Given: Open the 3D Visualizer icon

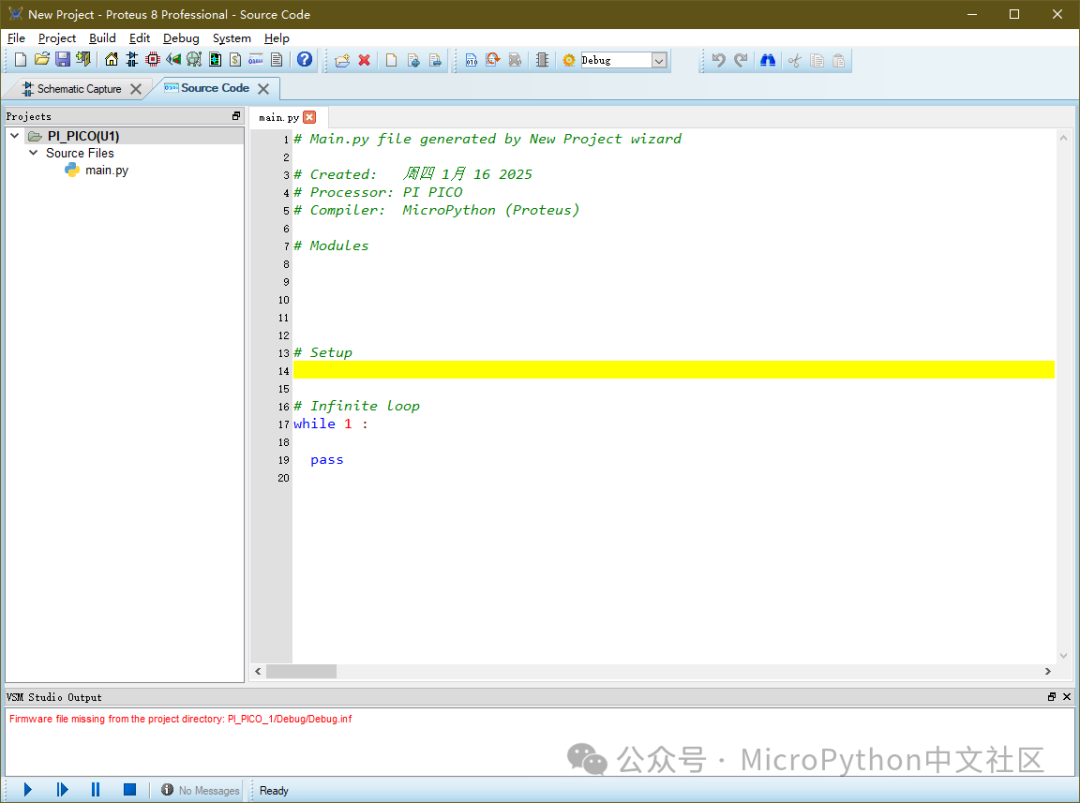Looking at the screenshot, I should coord(173,60).
